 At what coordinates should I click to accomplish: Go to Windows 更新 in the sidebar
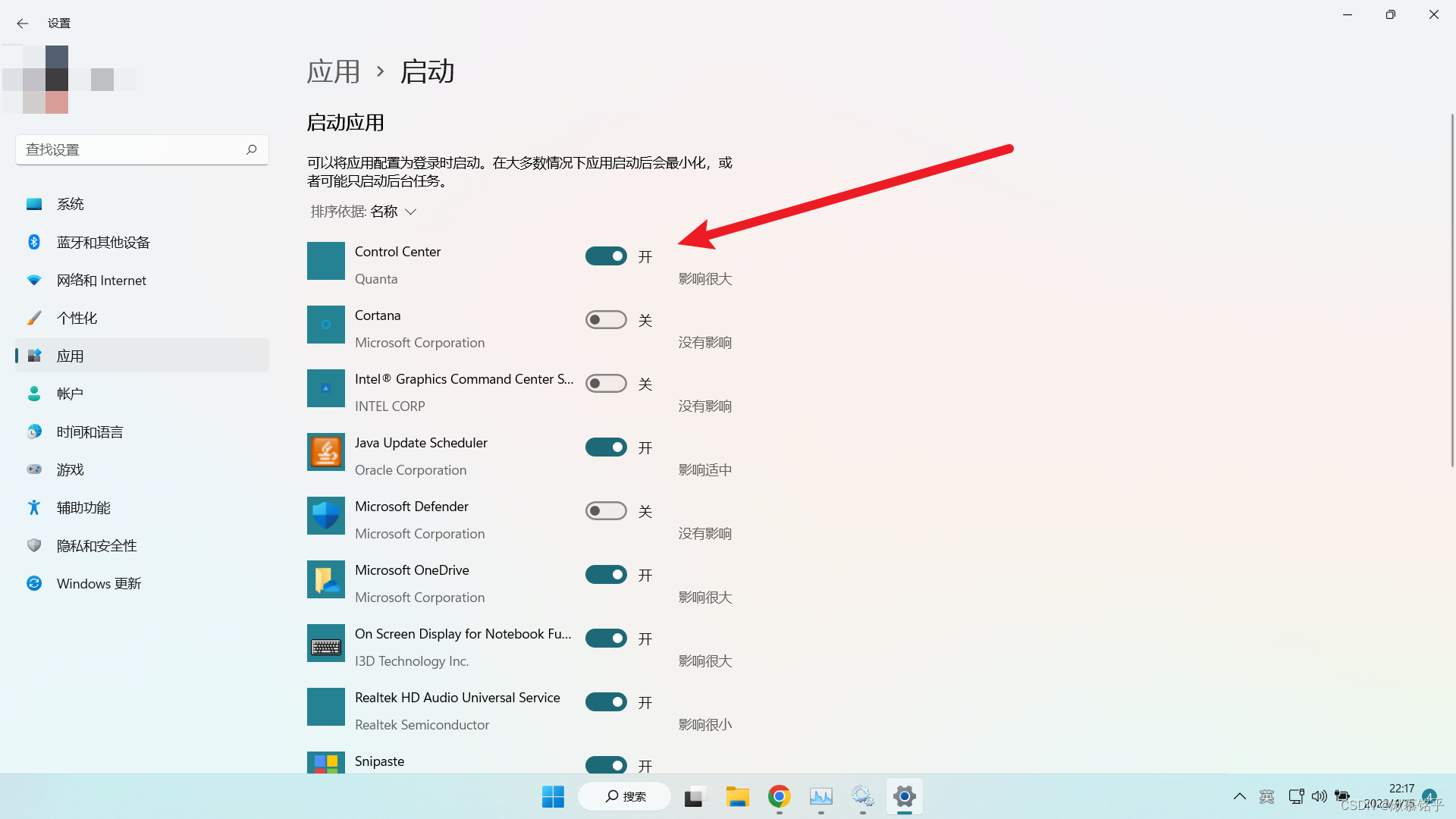[99, 583]
